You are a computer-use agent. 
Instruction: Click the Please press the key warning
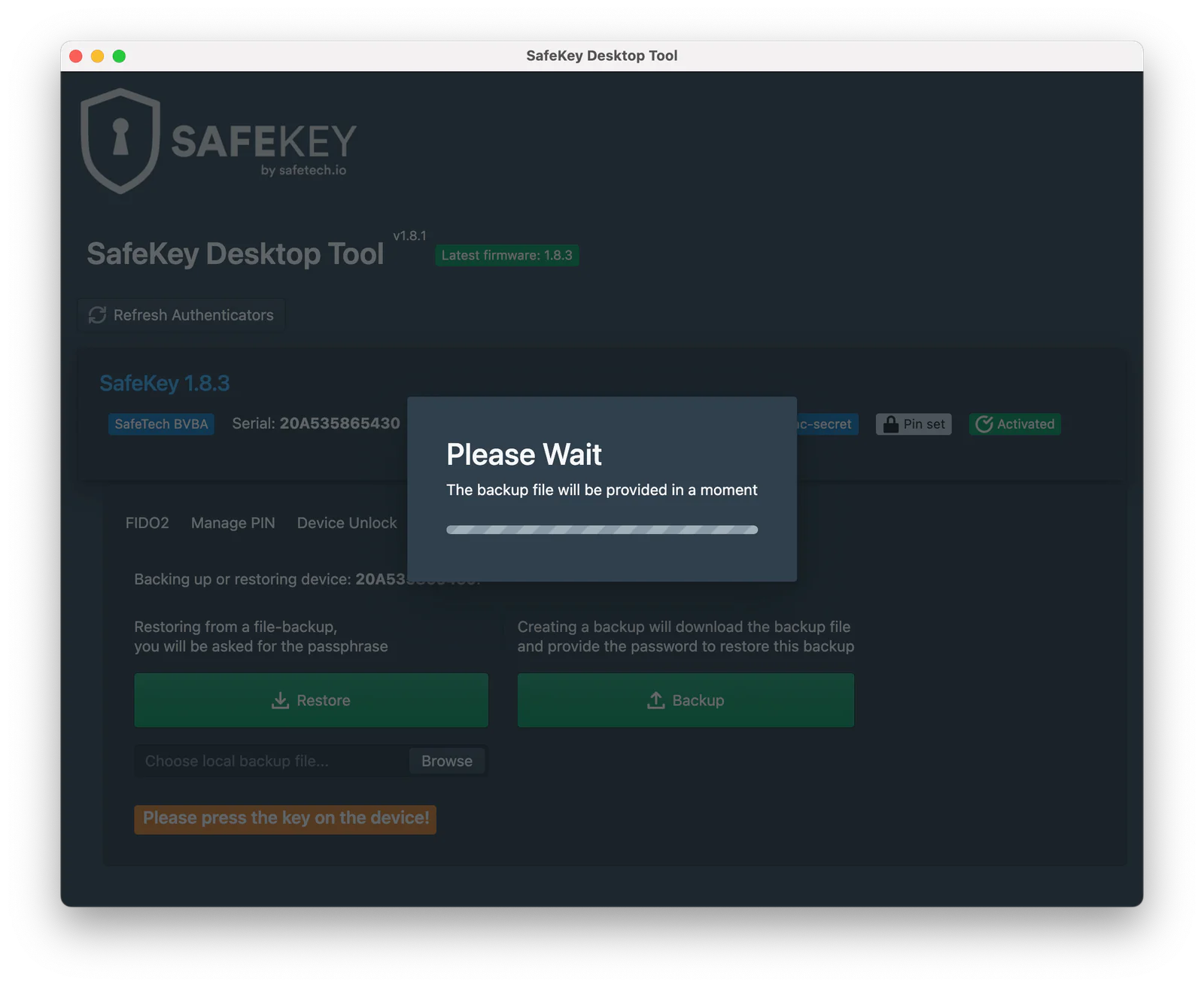[285, 819]
